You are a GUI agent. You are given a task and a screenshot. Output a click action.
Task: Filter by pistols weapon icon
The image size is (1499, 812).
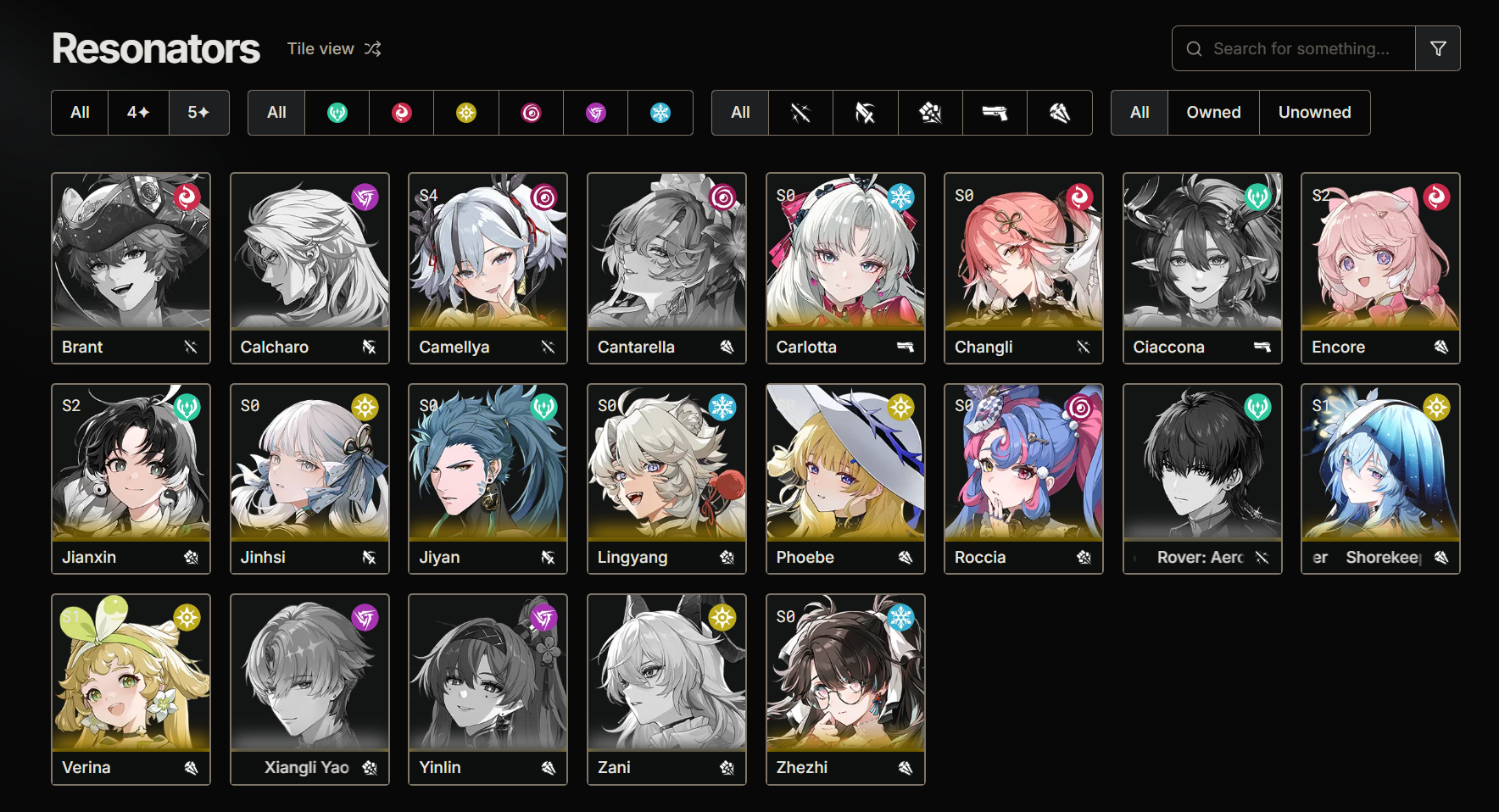click(995, 113)
